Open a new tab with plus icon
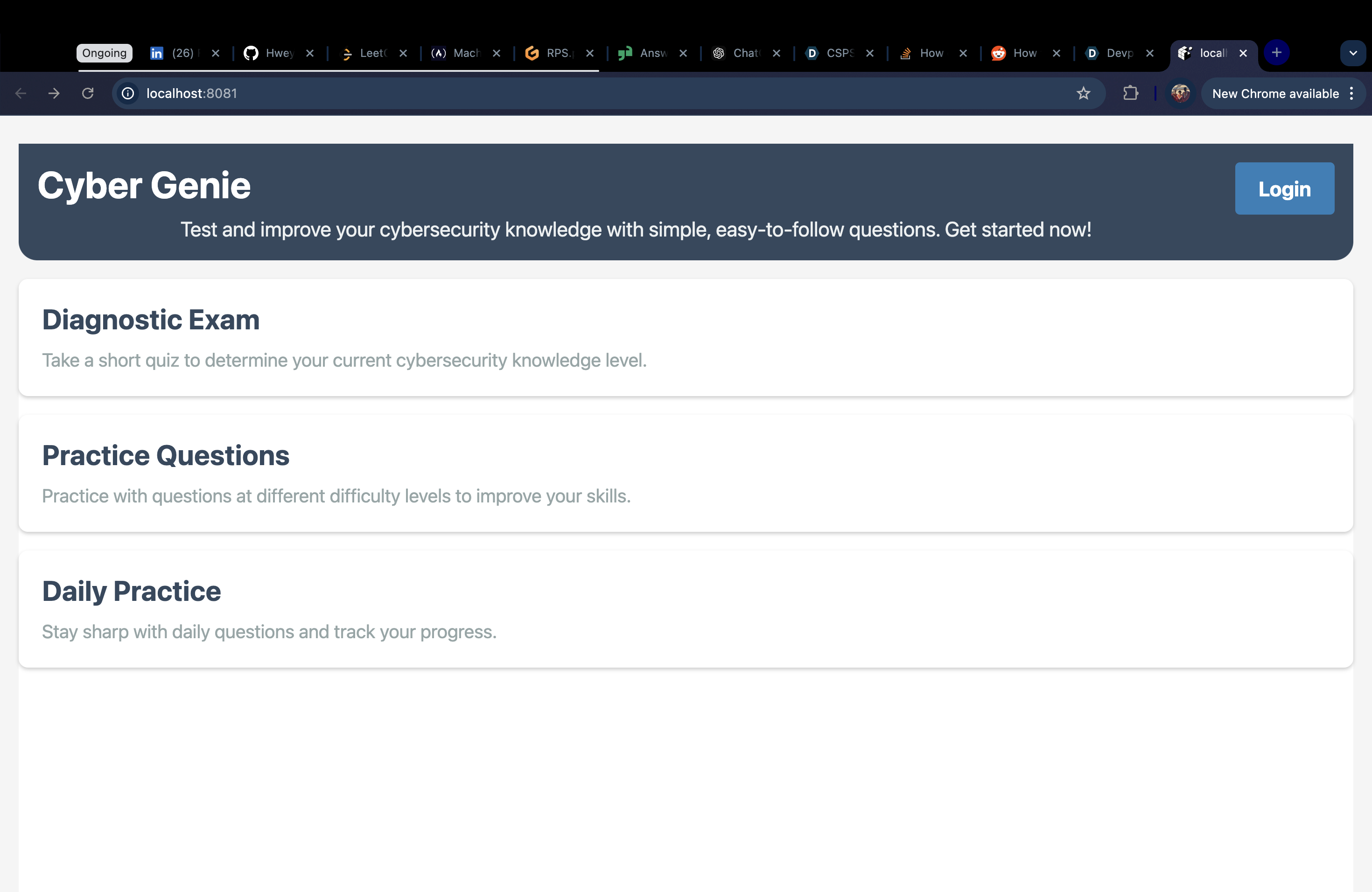Image resolution: width=1372 pixels, height=892 pixels. click(1276, 53)
